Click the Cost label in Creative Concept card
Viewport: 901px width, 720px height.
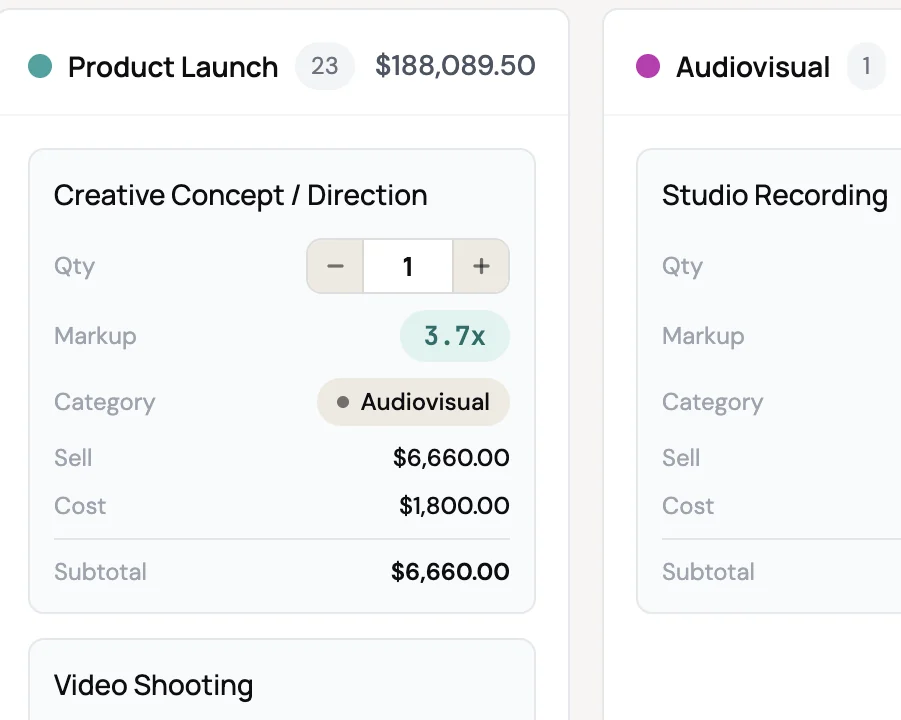[x=80, y=506]
